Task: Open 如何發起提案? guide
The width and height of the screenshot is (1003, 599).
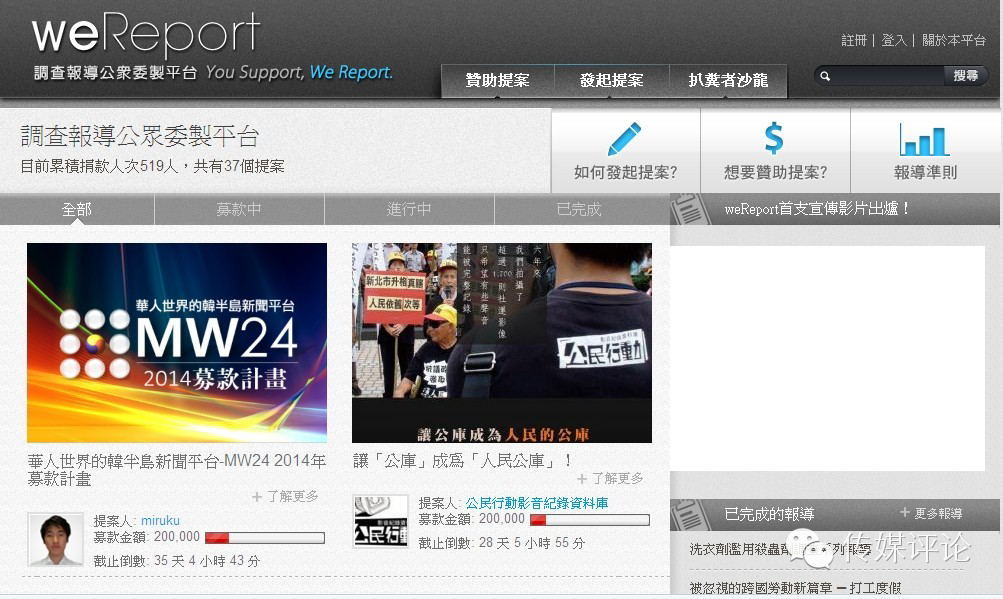Action: tap(626, 150)
